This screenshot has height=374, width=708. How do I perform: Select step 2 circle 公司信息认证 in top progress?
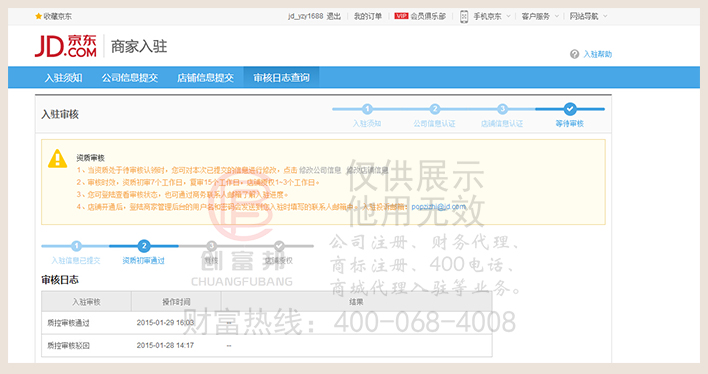click(434, 109)
